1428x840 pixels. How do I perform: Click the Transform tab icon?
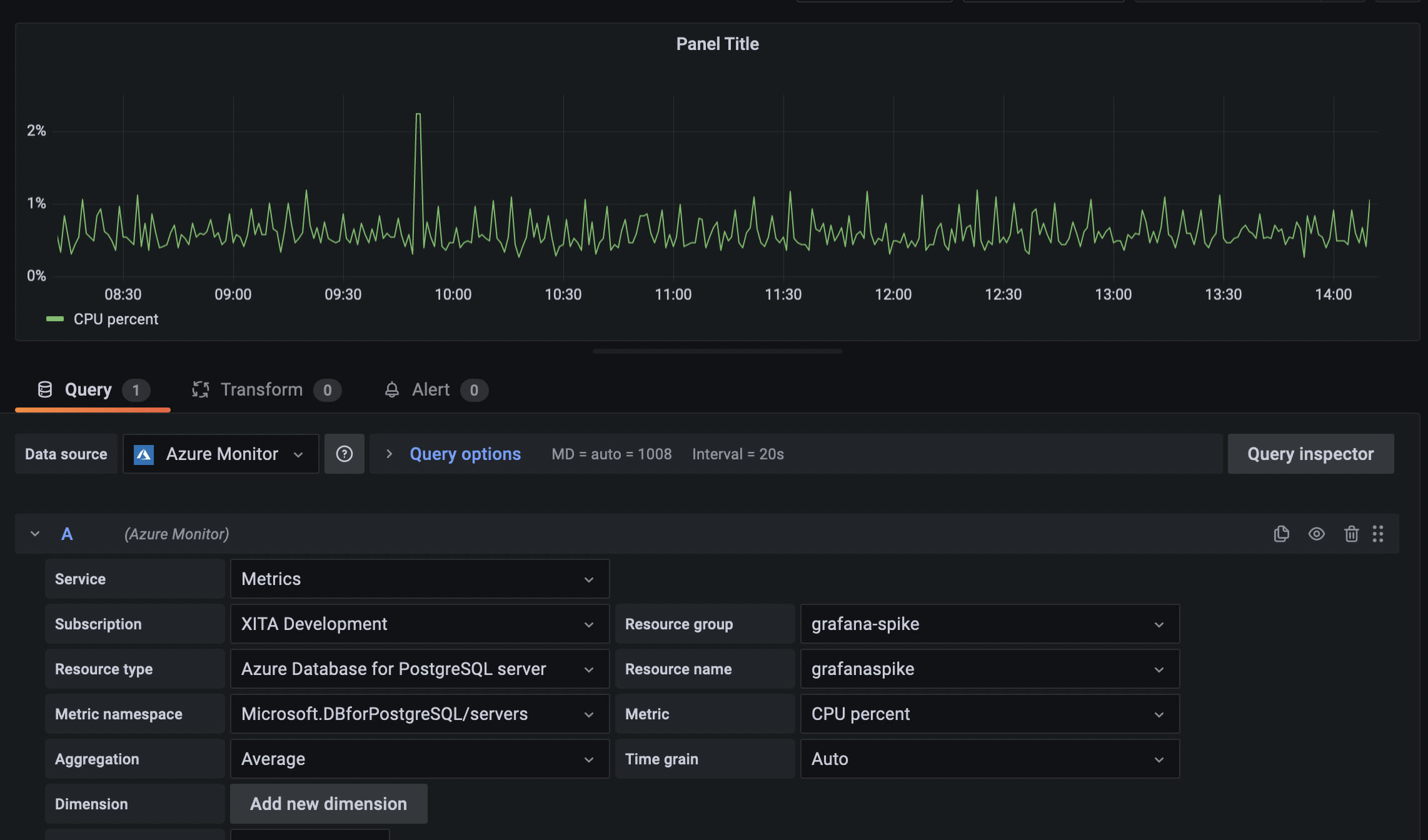pos(200,389)
